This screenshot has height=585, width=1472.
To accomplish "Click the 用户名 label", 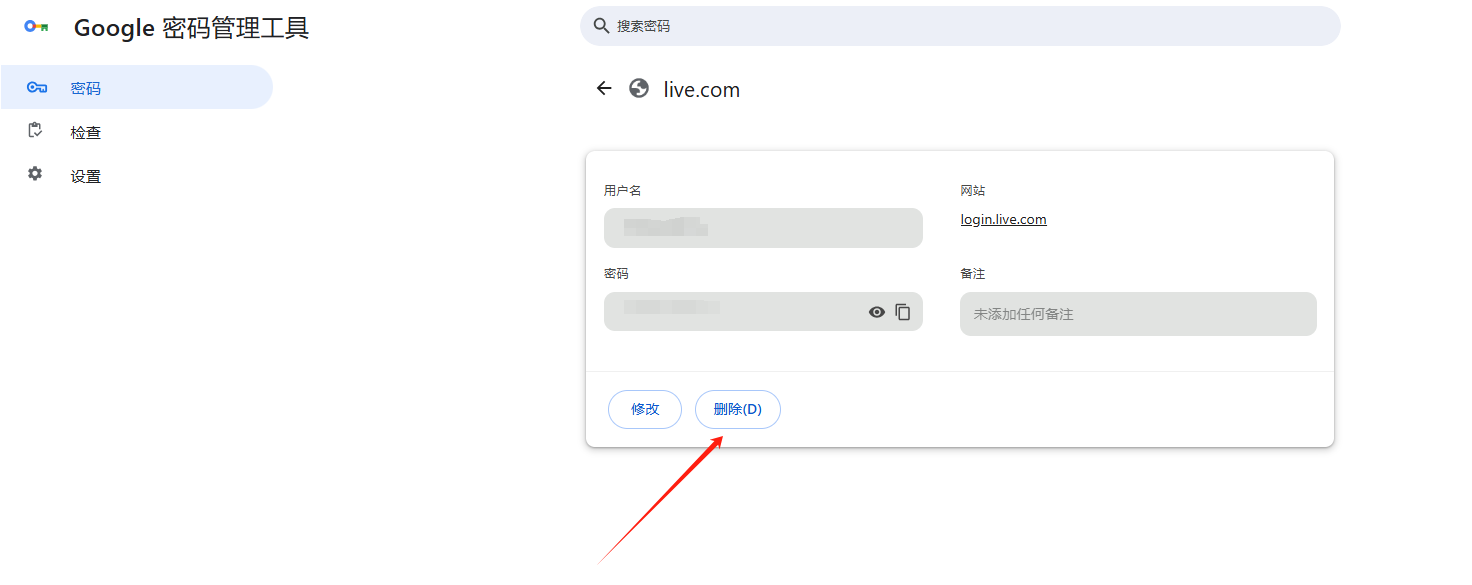I will (x=623, y=190).
